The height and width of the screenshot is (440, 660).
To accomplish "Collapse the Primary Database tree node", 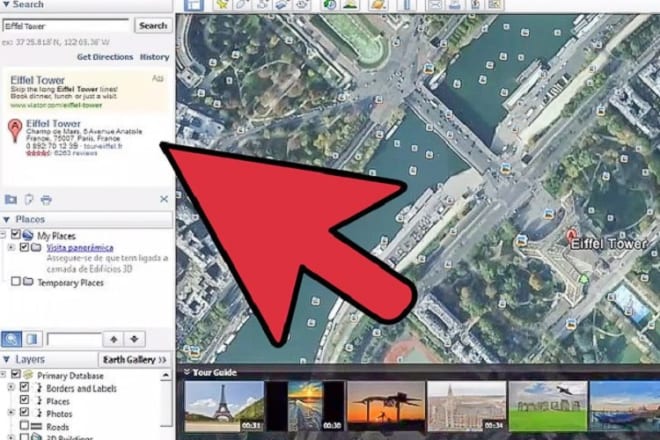I will pos(3,374).
